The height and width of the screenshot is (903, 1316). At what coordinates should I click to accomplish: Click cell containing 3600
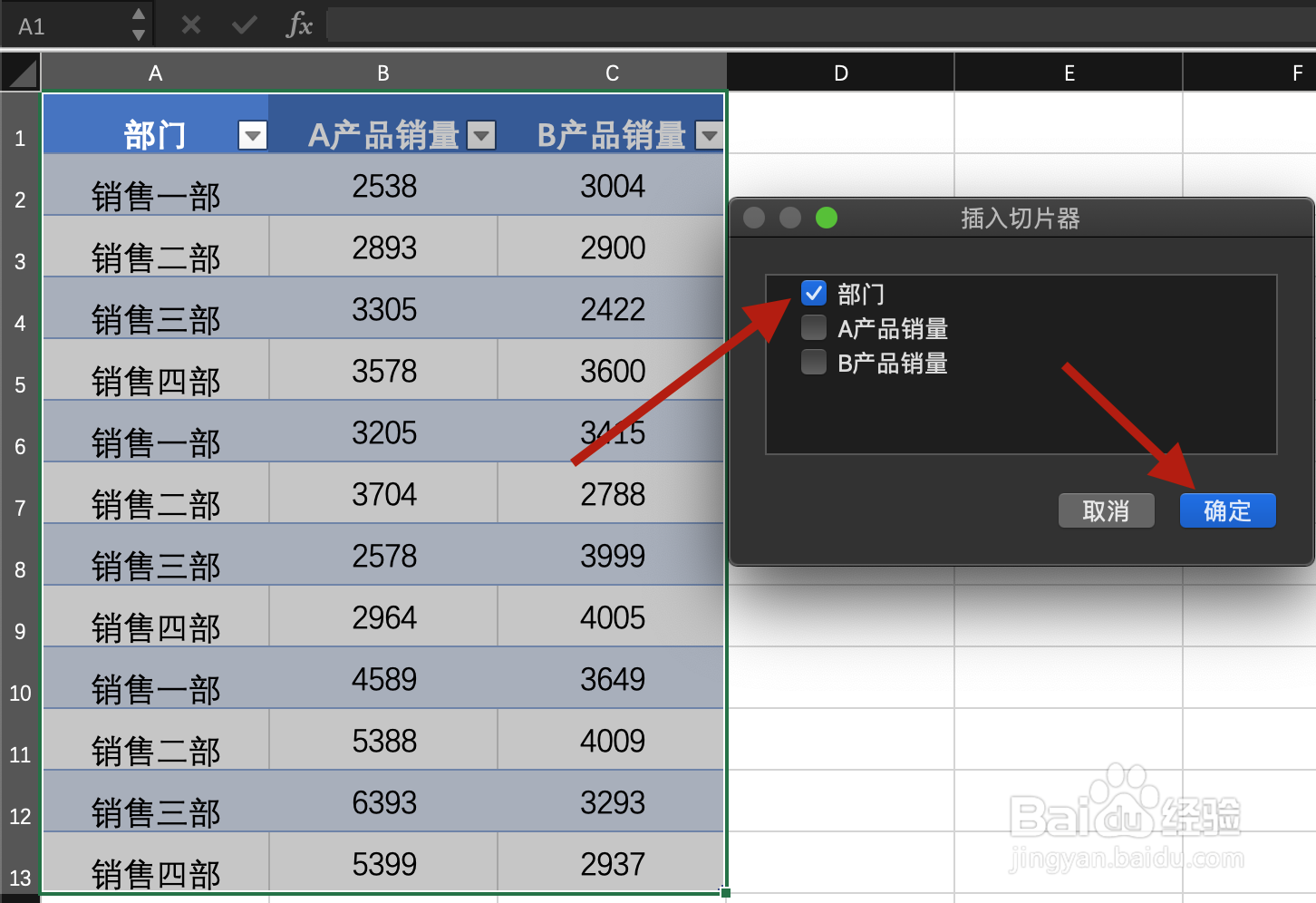click(x=613, y=370)
